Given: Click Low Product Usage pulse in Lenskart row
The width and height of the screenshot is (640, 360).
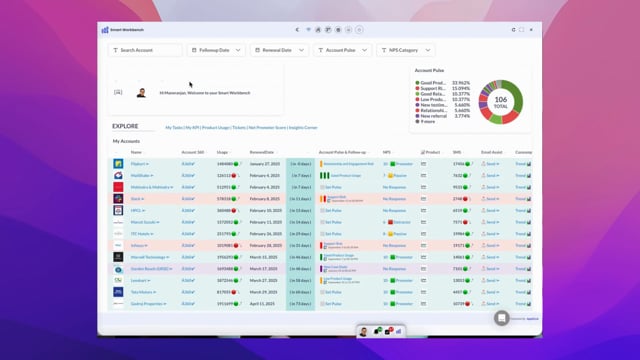Looking at the screenshot, I should click(338, 278).
